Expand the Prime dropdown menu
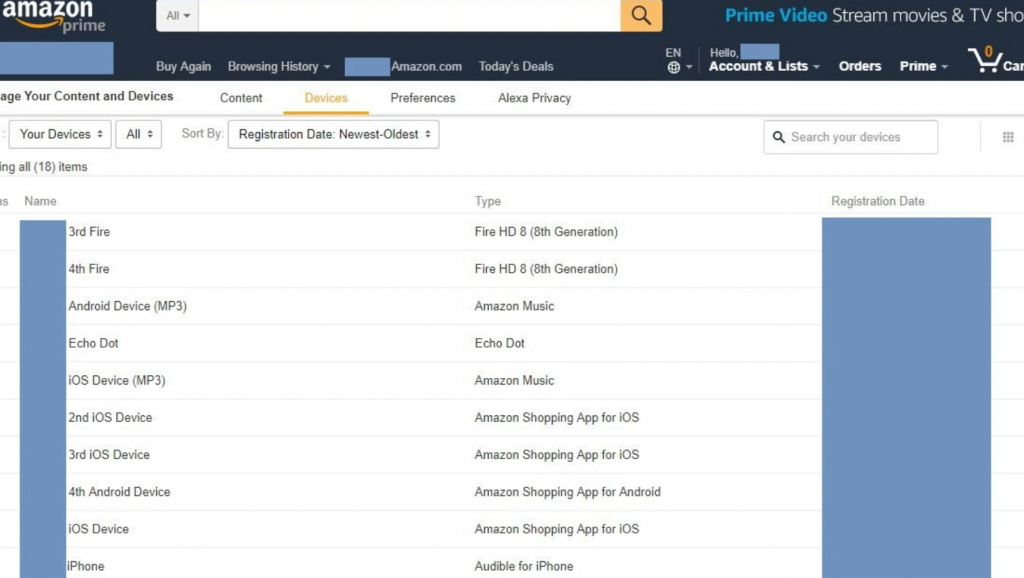The height and width of the screenshot is (578, 1024). pos(923,67)
